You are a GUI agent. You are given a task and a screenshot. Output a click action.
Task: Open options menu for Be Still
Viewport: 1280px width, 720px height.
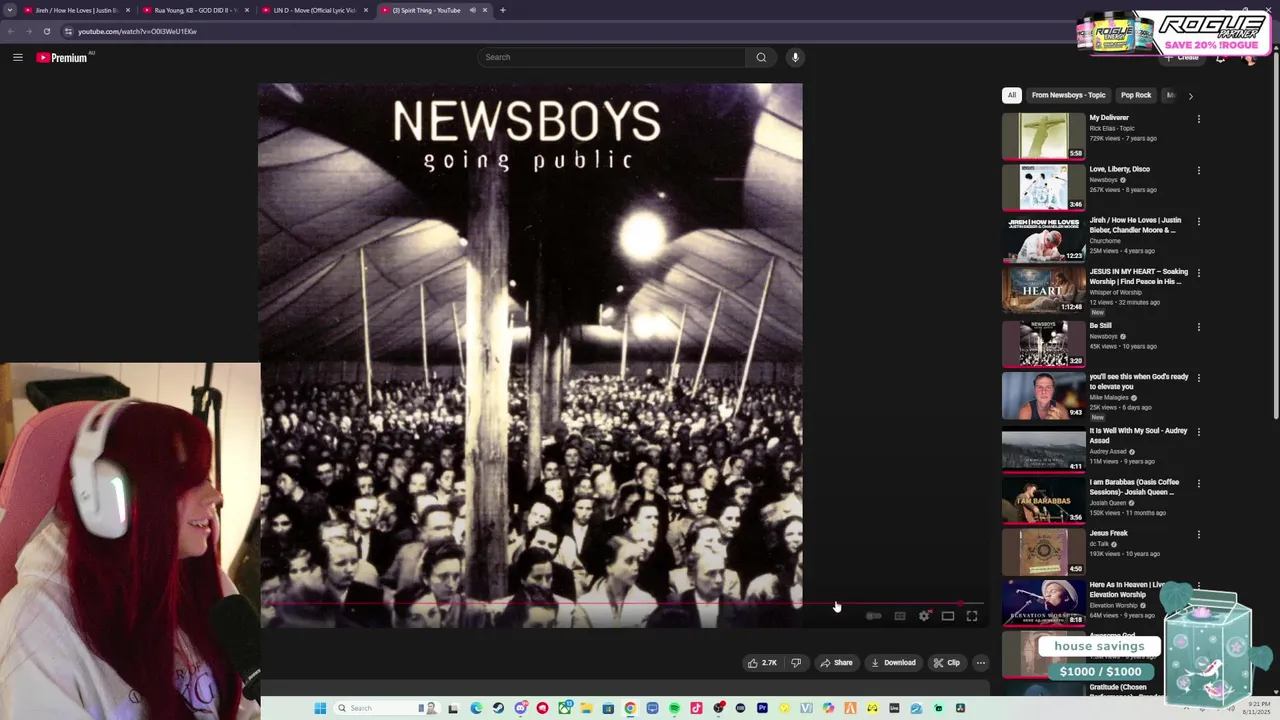coord(1199,326)
